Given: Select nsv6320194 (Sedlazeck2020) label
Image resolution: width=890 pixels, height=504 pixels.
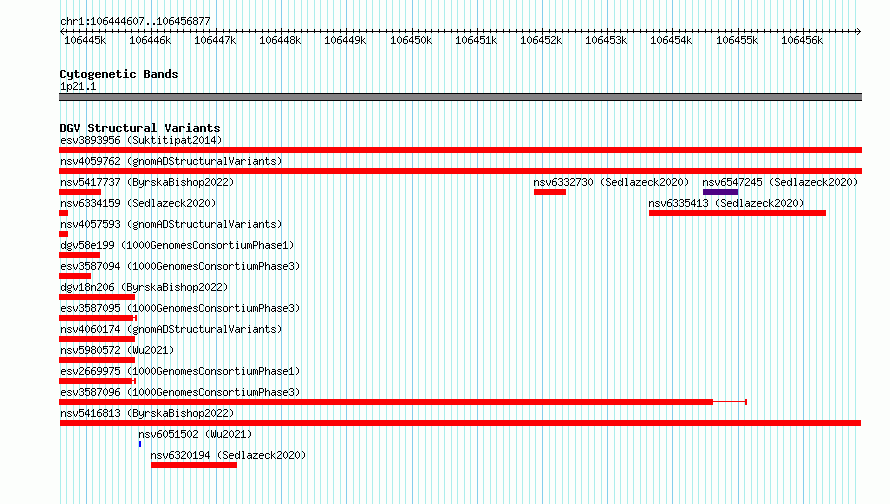Looking at the screenshot, I should (228, 455).
